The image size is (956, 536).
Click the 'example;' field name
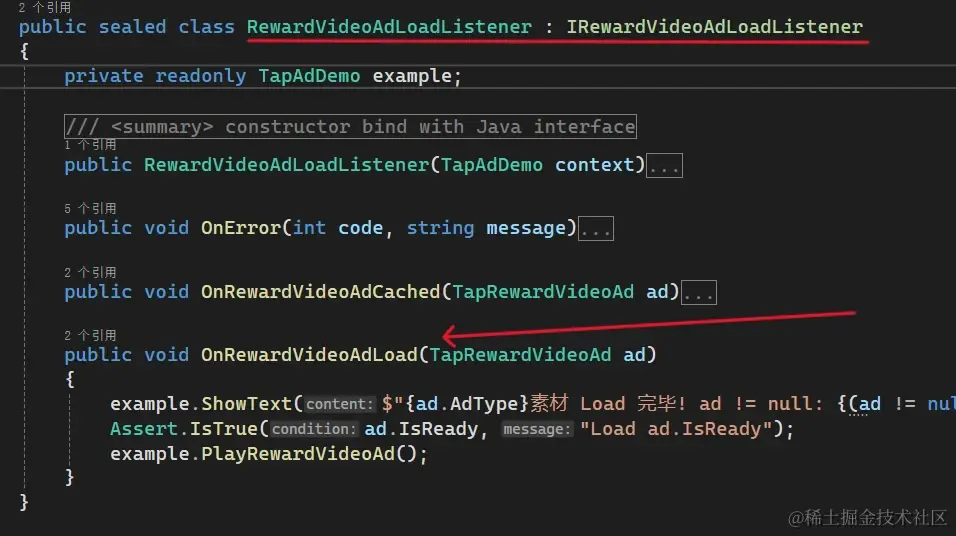tap(417, 76)
